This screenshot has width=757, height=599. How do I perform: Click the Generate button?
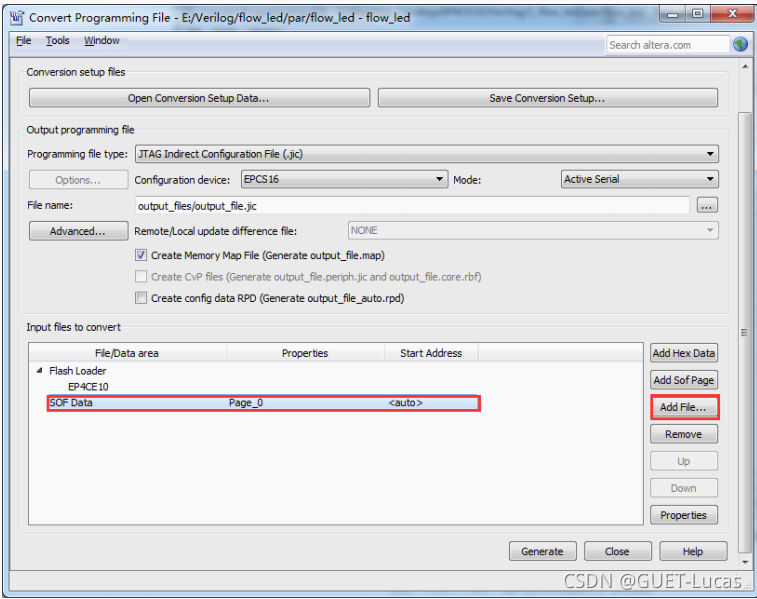pos(543,551)
